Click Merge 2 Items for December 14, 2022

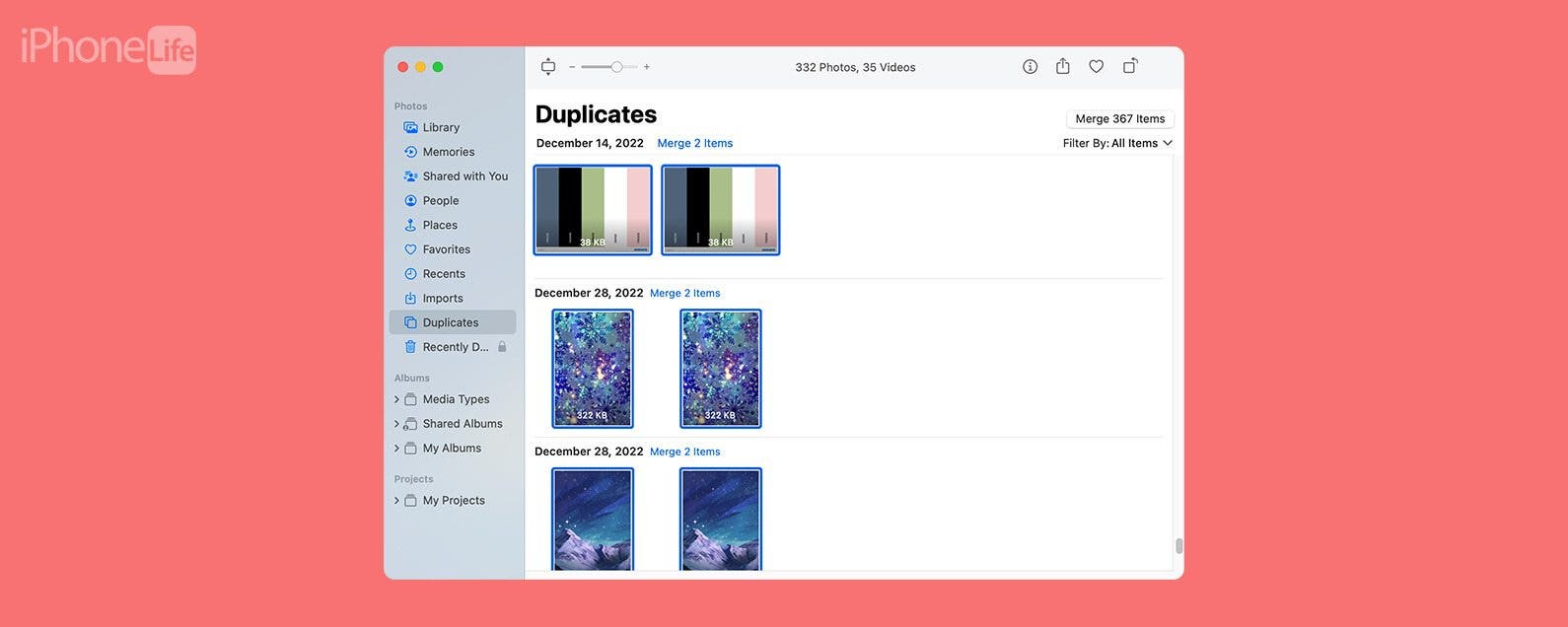(695, 143)
